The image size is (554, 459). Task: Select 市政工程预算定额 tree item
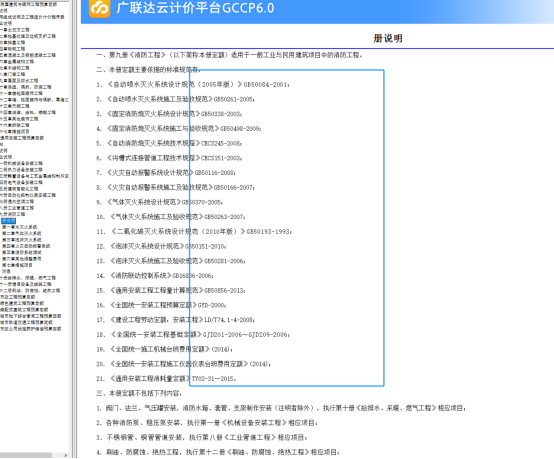[x=18, y=297]
